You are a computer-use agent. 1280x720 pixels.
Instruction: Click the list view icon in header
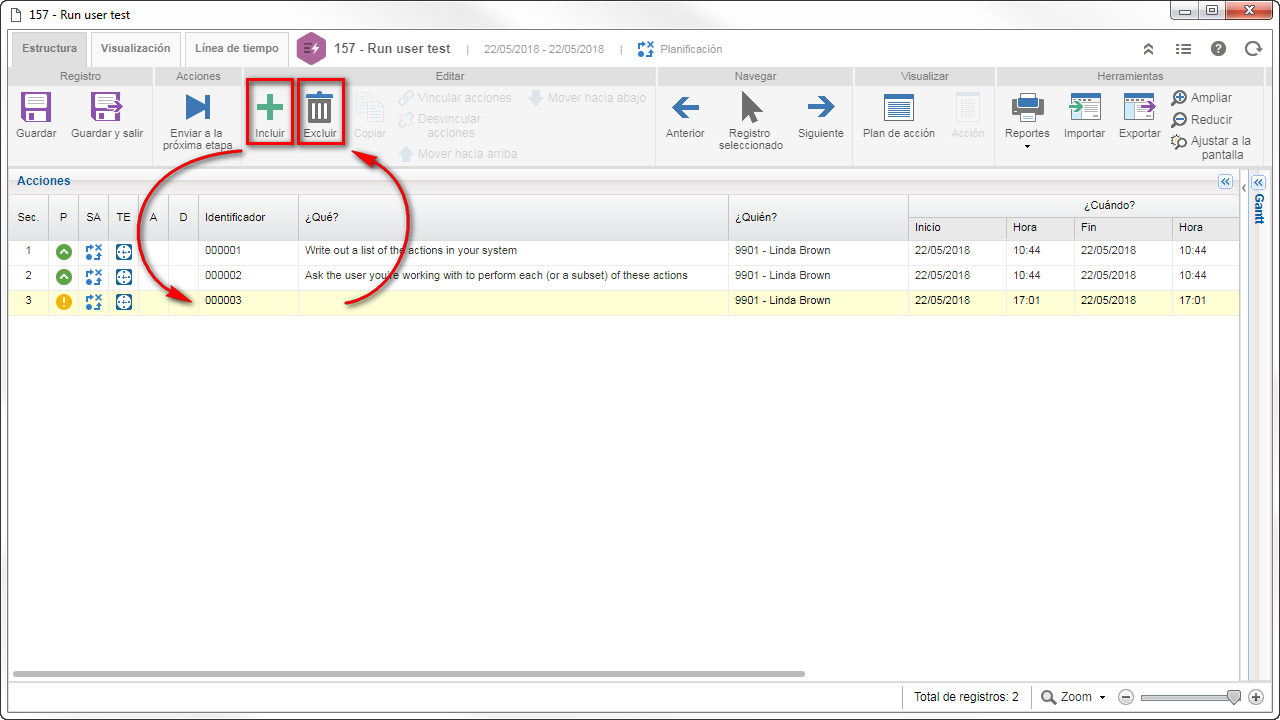click(1183, 49)
